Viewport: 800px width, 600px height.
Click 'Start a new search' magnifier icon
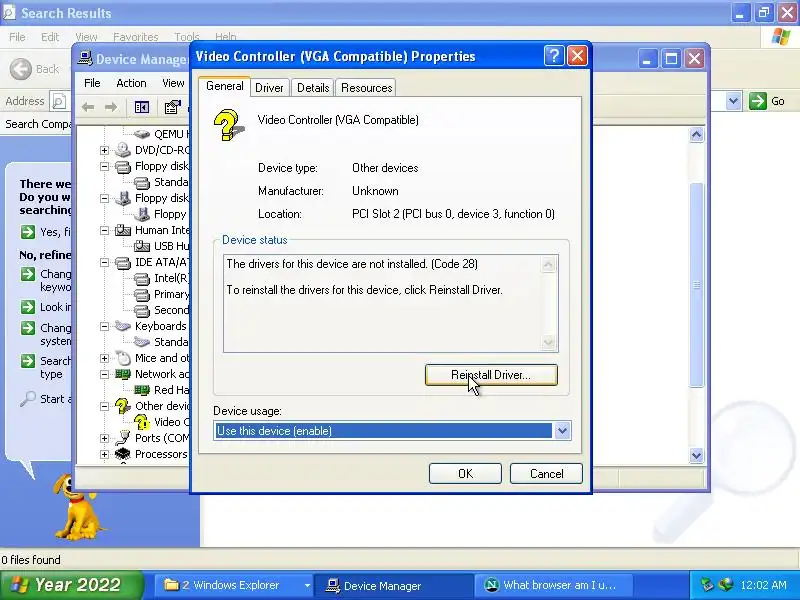coord(28,398)
